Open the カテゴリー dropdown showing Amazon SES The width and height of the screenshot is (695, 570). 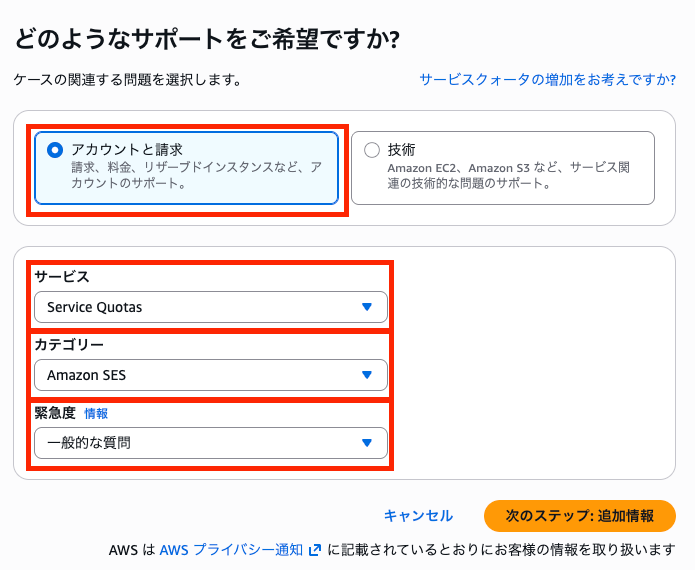coord(210,375)
